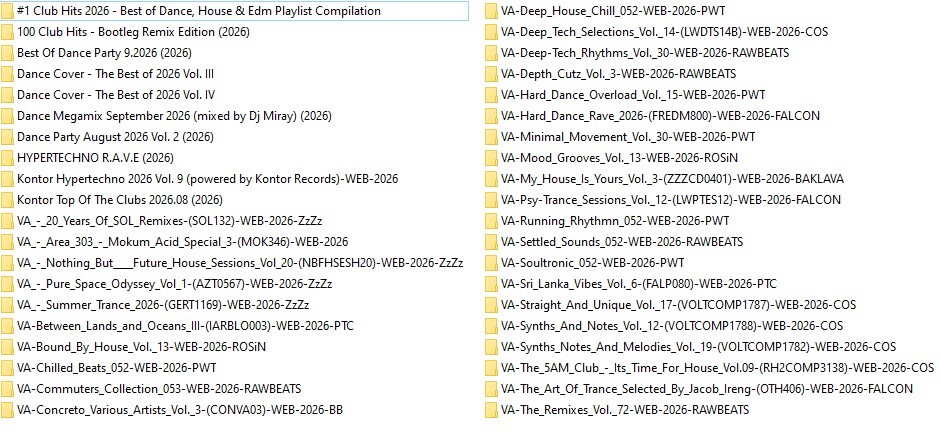Click folder icon for Commuters_Collection_053
The image size is (941, 438).
click(x=7, y=389)
